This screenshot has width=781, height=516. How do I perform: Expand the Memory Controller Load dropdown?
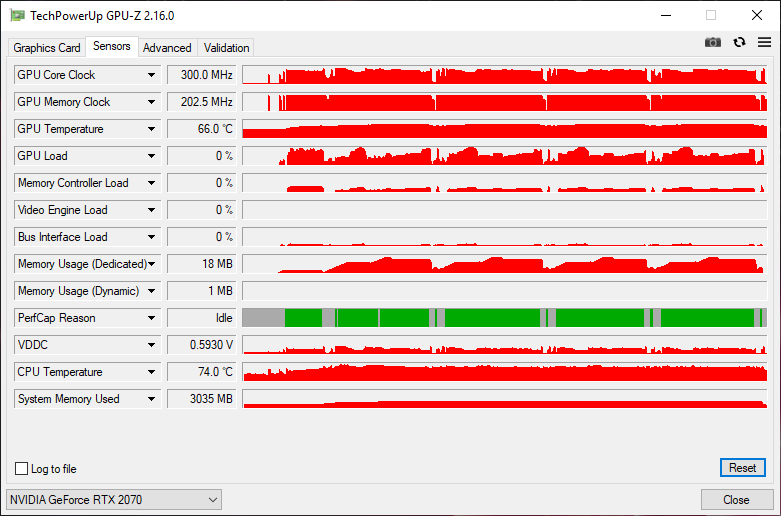click(151, 183)
